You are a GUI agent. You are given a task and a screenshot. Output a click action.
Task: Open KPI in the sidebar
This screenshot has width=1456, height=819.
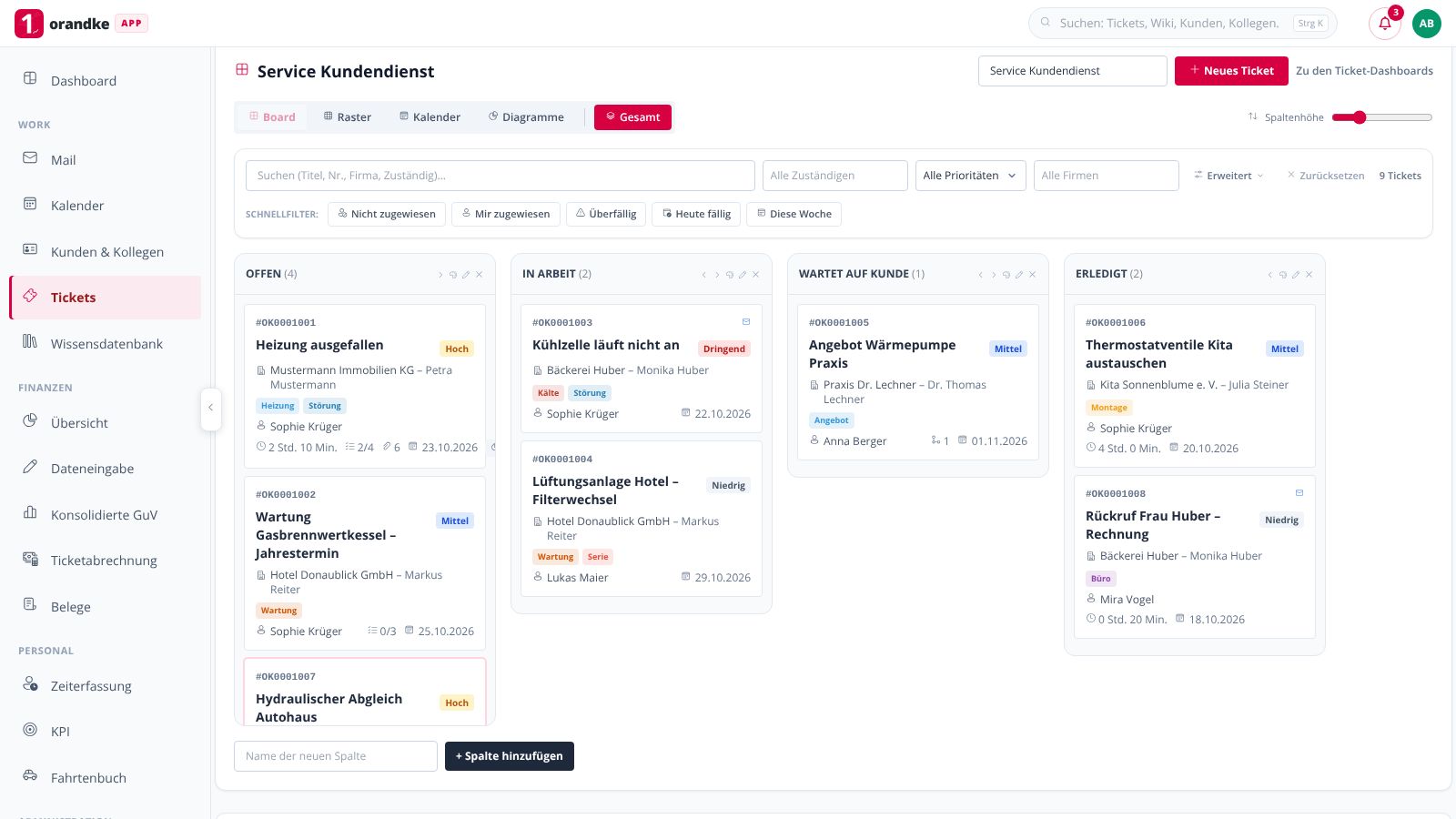(x=106, y=731)
